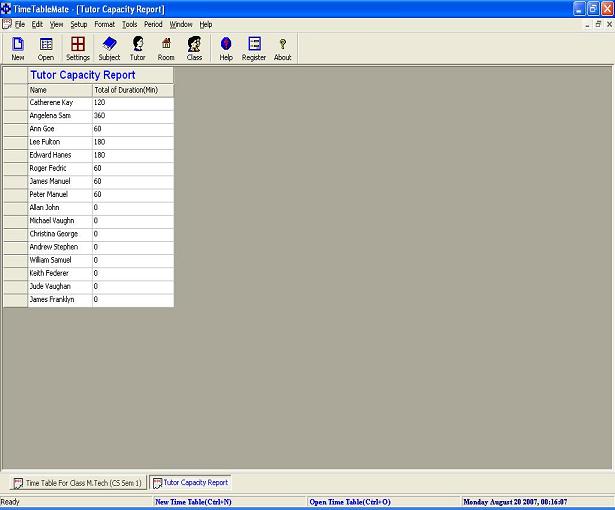This screenshot has height=510, width=615.
Task: Open the Room toolbar icon
Action: coord(166,48)
